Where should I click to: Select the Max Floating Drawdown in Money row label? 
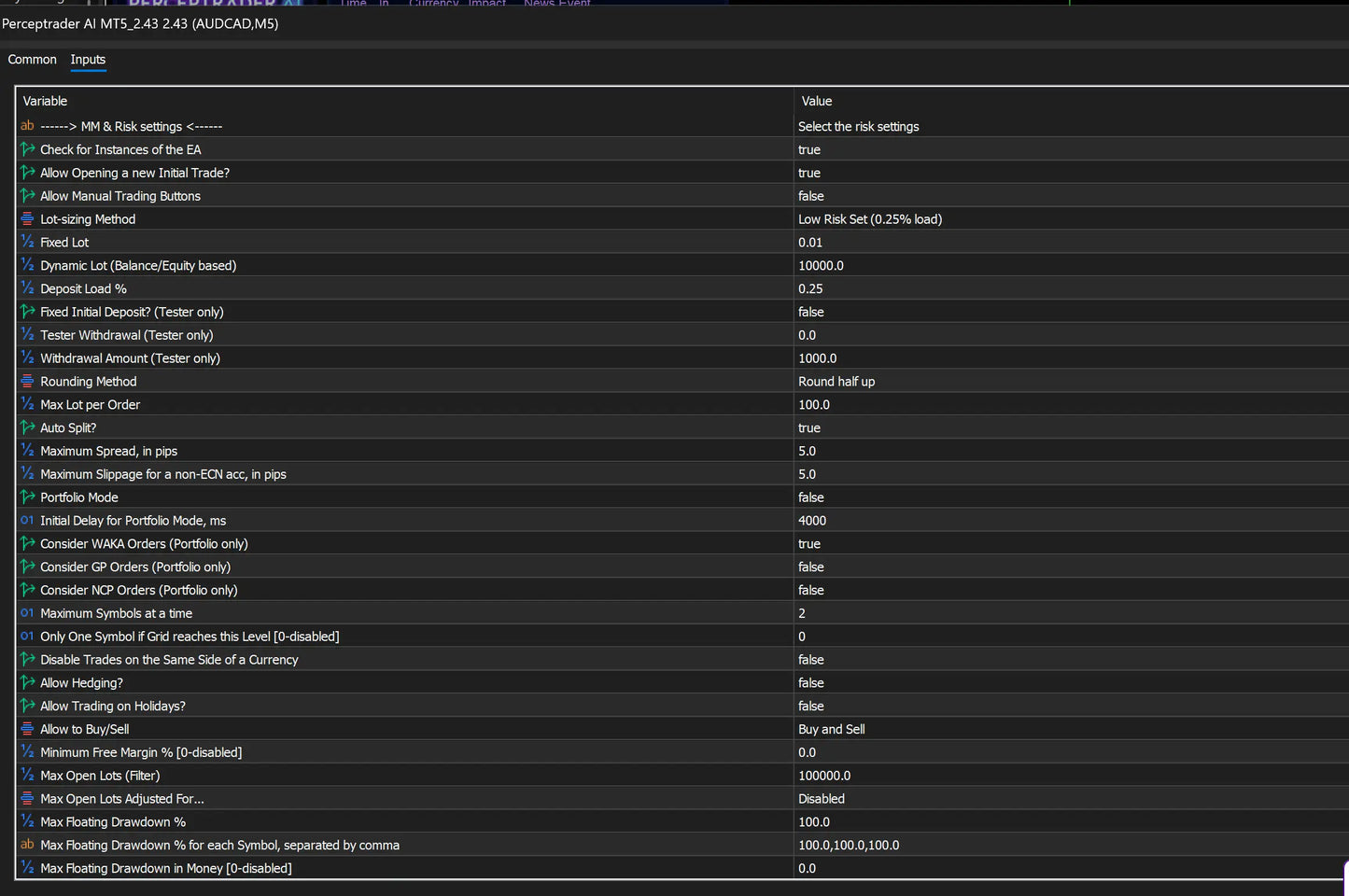click(166, 868)
